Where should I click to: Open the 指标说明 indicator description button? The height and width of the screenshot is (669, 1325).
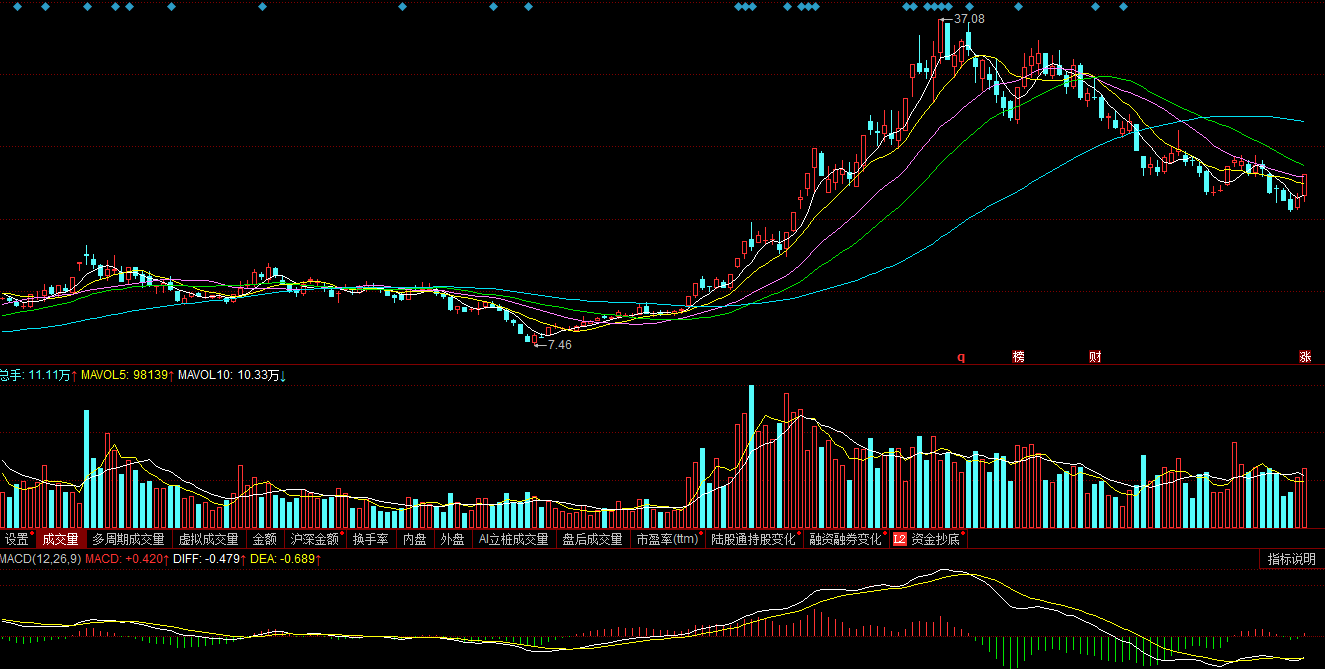[1291, 559]
